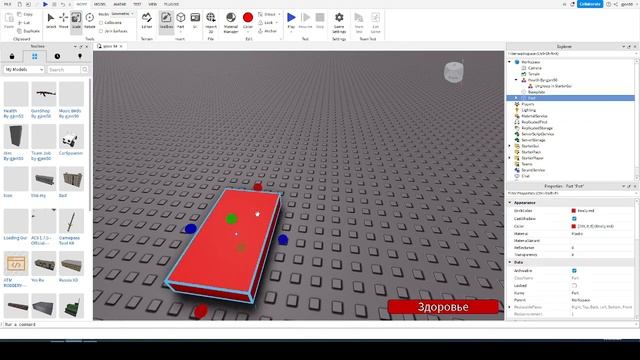
Task: Click the Toolbox search magnifier icon
Action: coord(84,70)
